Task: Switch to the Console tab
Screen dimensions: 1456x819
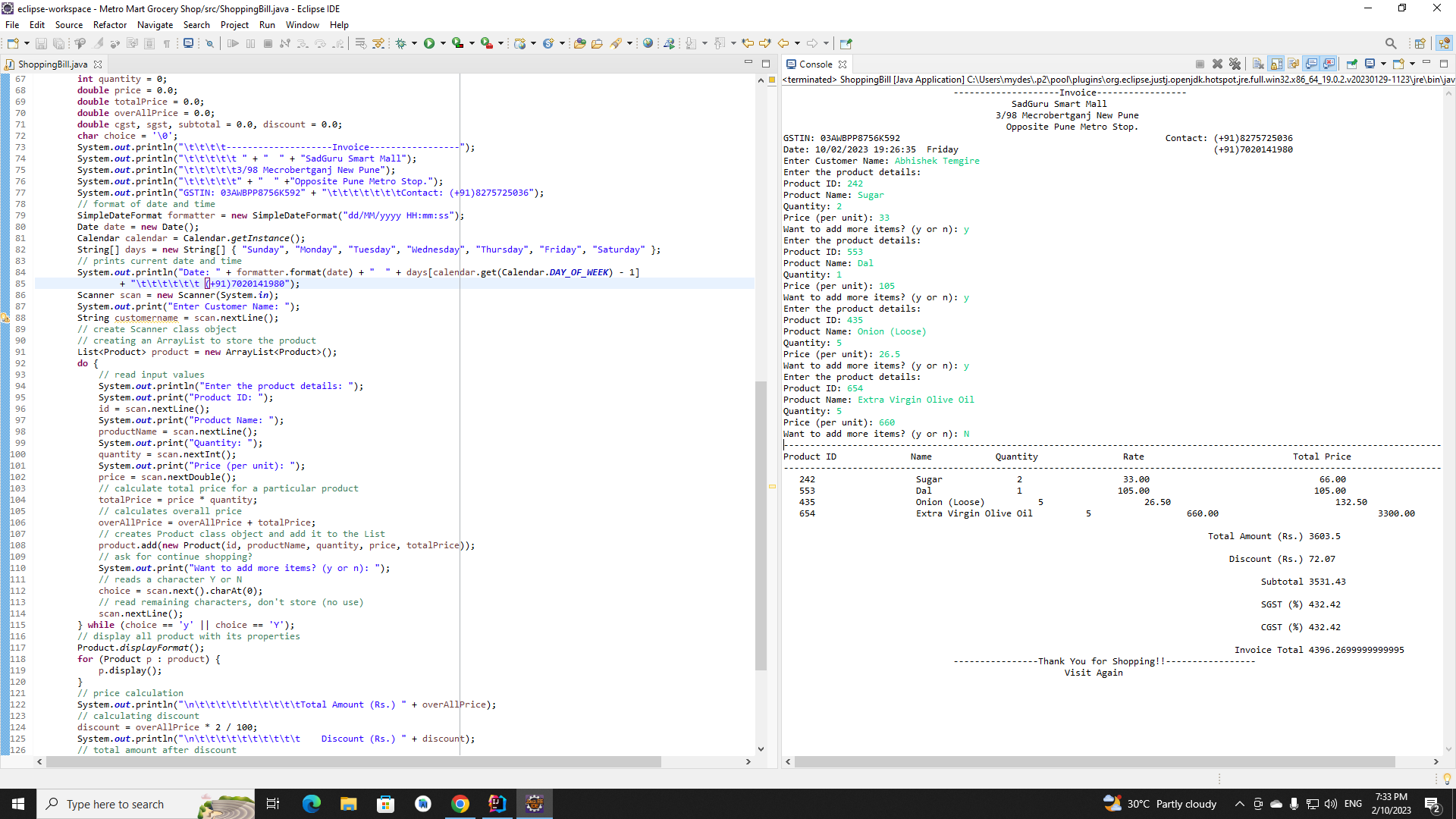Action: [815, 64]
